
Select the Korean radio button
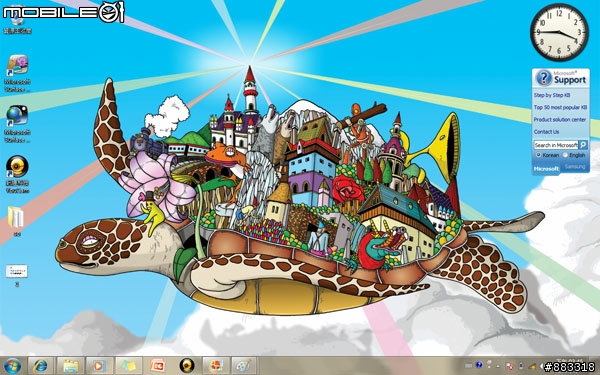pyautogui.click(x=538, y=155)
